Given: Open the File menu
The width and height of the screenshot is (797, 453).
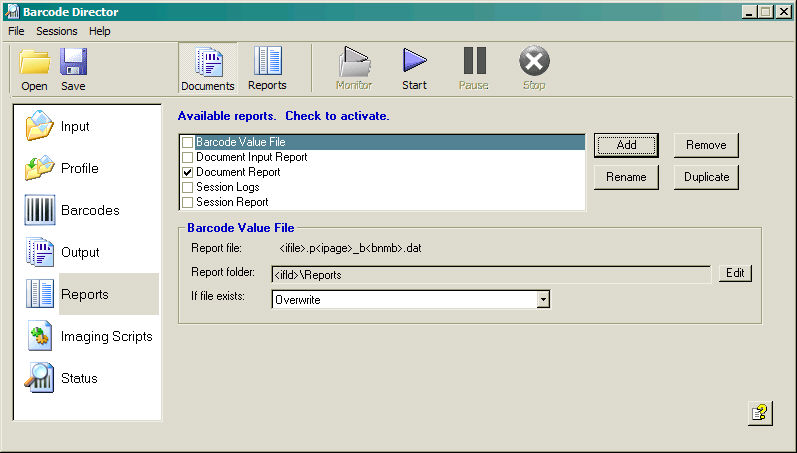Looking at the screenshot, I should click(16, 31).
